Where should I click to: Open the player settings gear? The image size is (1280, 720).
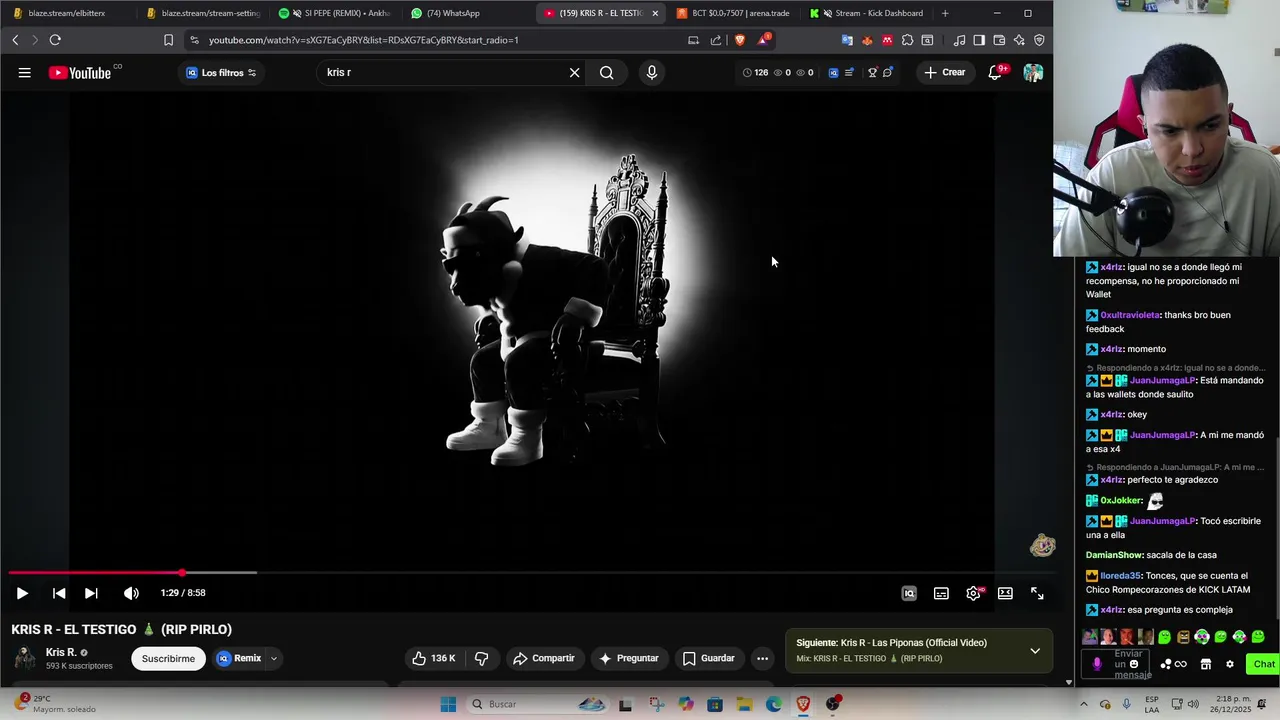(x=973, y=593)
